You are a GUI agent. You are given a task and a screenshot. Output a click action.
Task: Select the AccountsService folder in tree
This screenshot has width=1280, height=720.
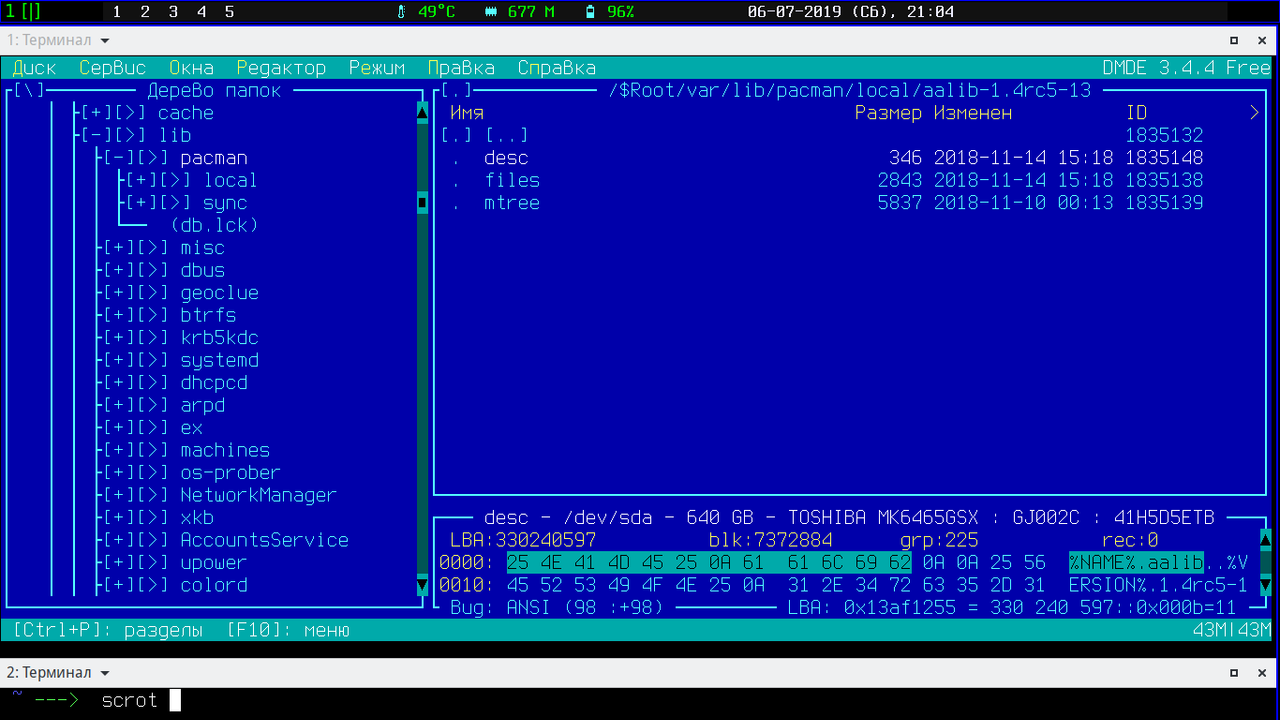265,540
